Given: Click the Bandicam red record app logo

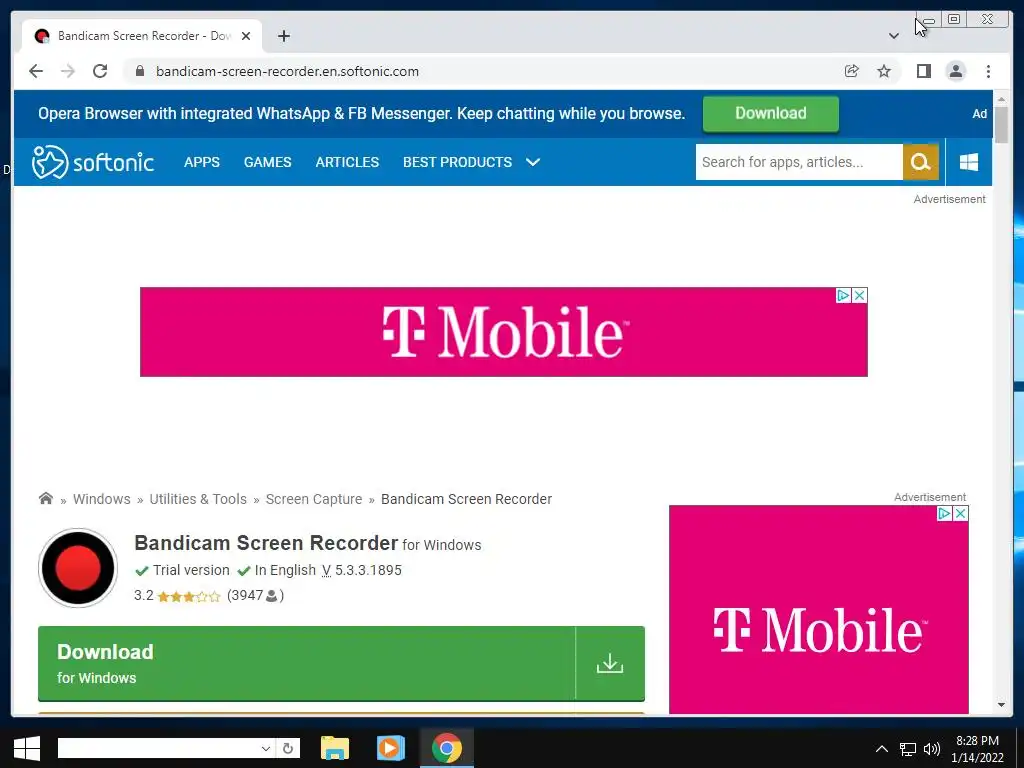Looking at the screenshot, I should coord(78,568).
